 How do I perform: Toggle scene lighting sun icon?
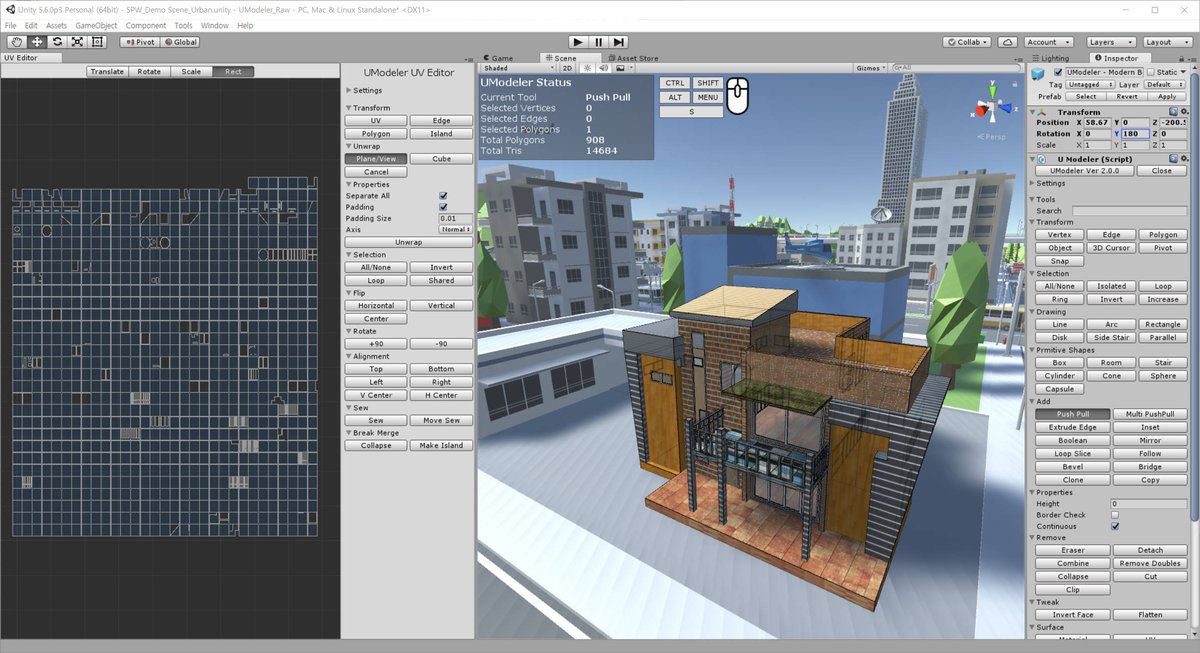[588, 68]
